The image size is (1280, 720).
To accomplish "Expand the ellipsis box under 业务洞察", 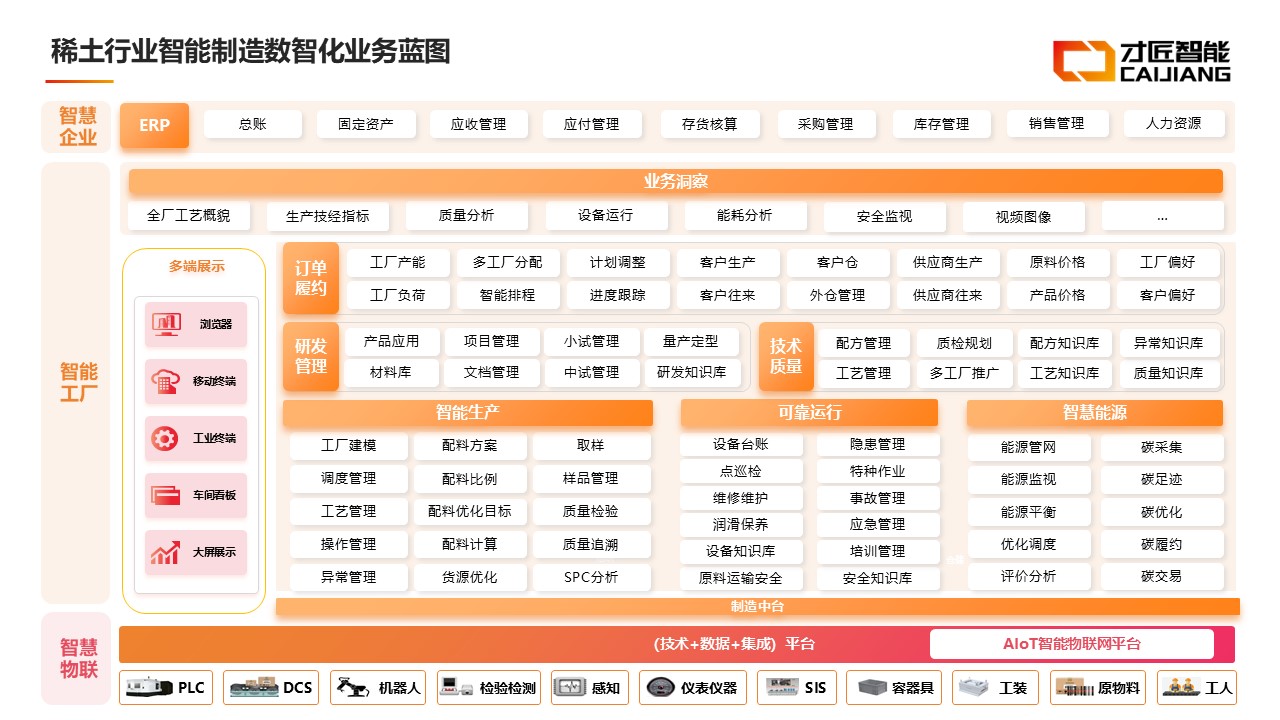I will click(x=1162, y=216).
